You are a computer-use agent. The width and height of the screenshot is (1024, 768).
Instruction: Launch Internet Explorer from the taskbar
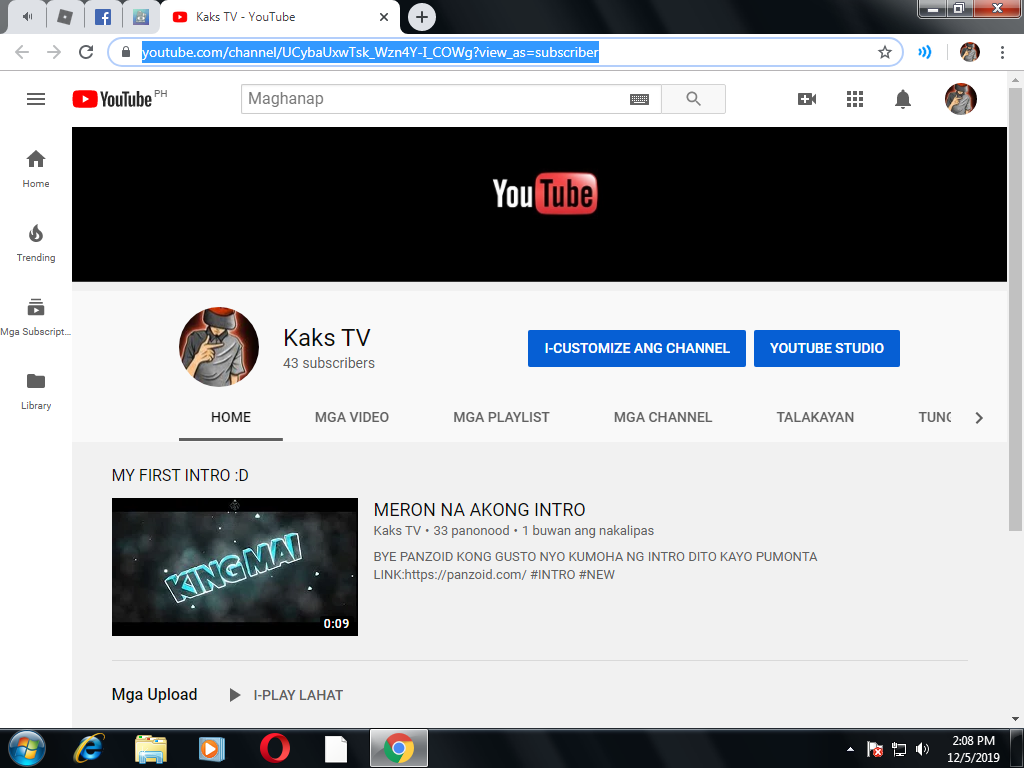pyautogui.click(x=89, y=748)
